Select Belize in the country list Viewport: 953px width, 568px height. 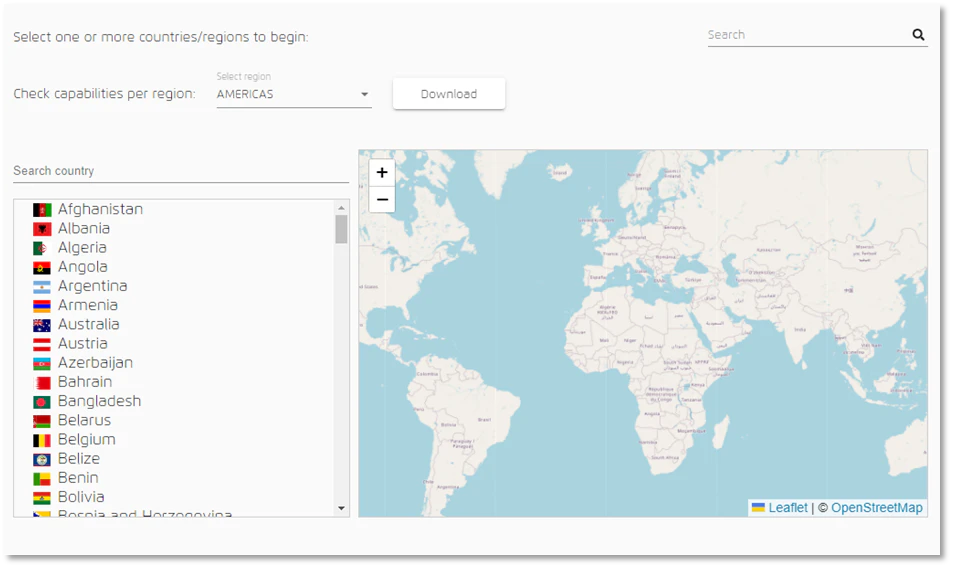[x=79, y=459]
